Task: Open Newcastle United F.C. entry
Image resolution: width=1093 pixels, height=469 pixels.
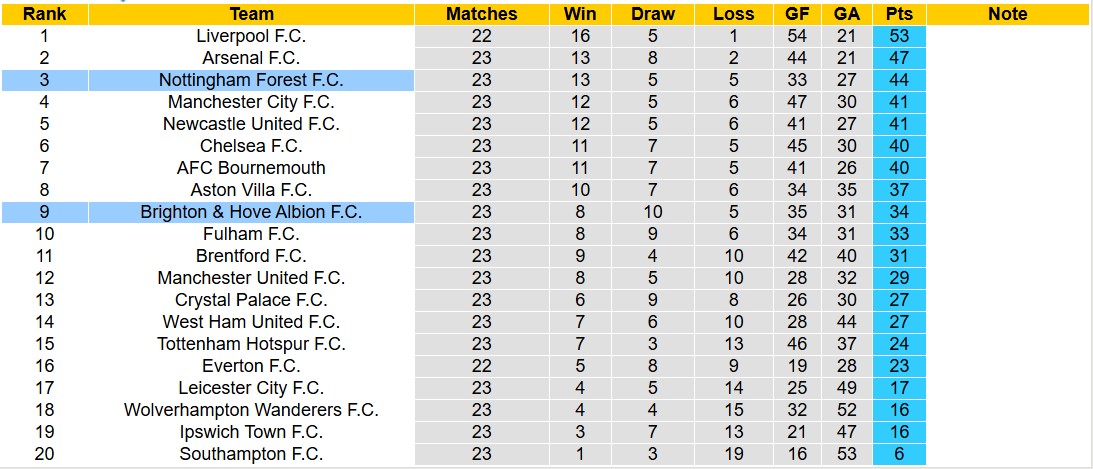Action: point(251,124)
